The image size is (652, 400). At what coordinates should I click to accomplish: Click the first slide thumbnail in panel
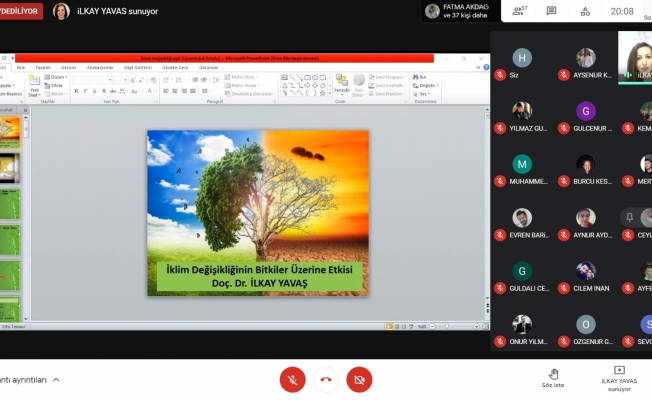(x=11, y=128)
